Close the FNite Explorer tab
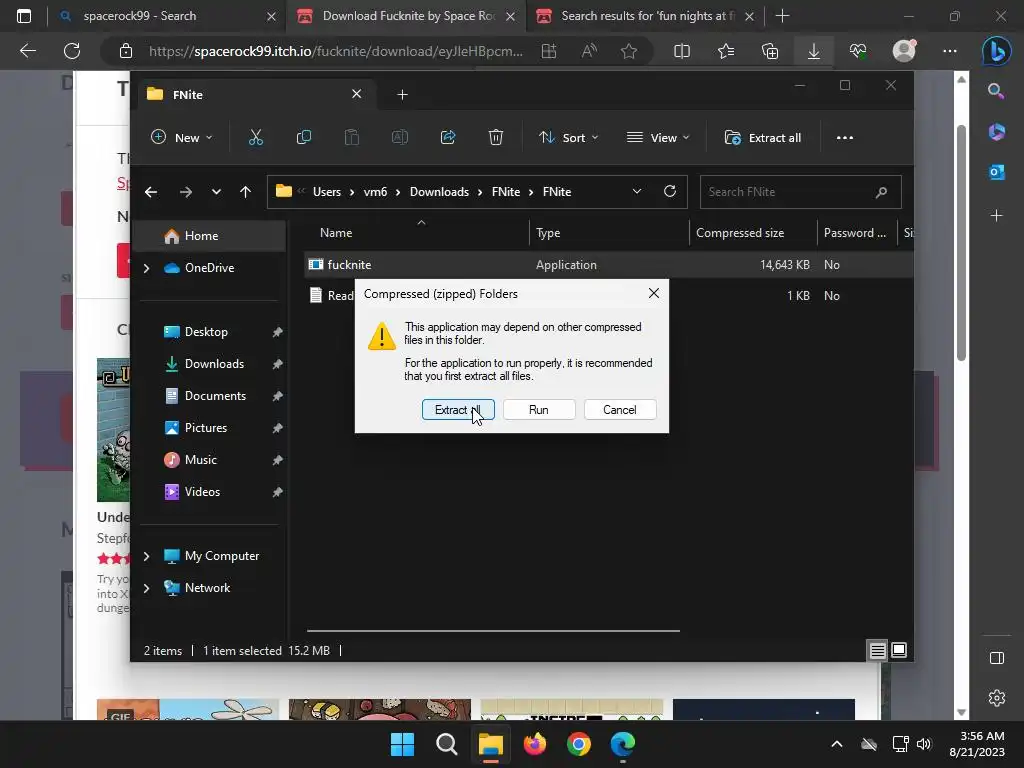This screenshot has width=1024, height=768. tap(357, 94)
